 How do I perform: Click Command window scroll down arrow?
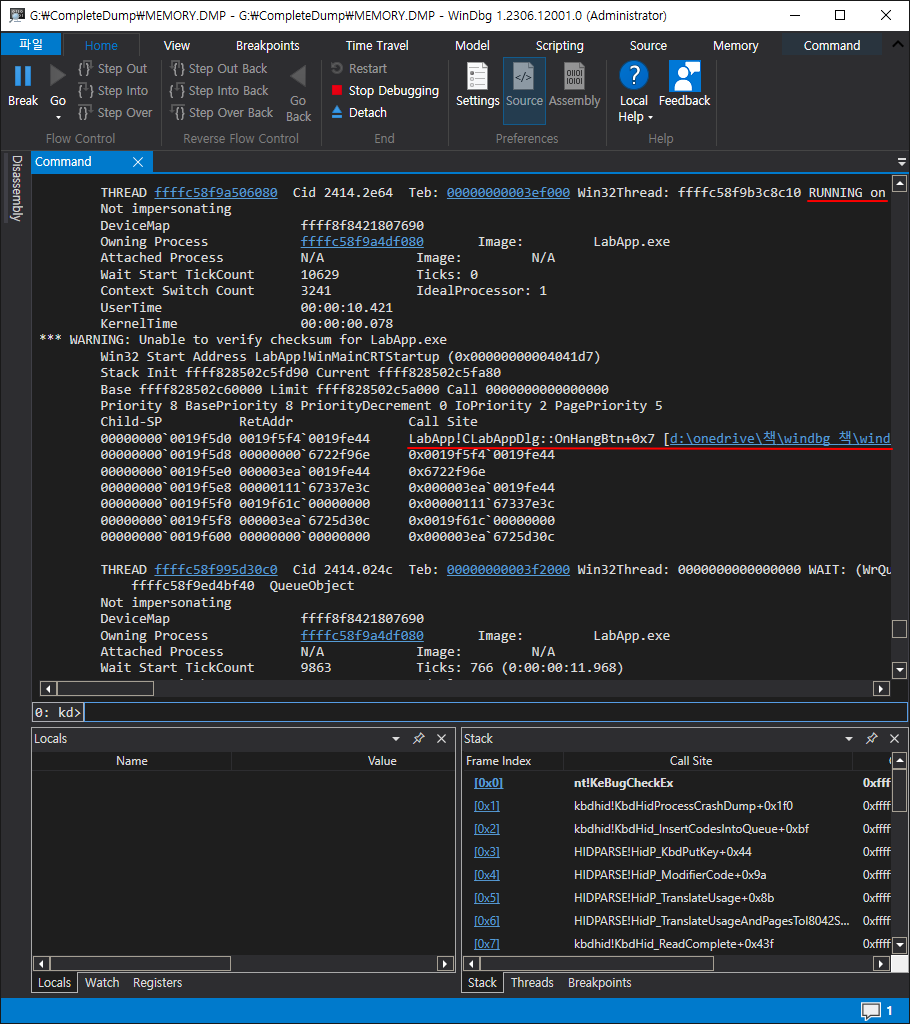900,669
